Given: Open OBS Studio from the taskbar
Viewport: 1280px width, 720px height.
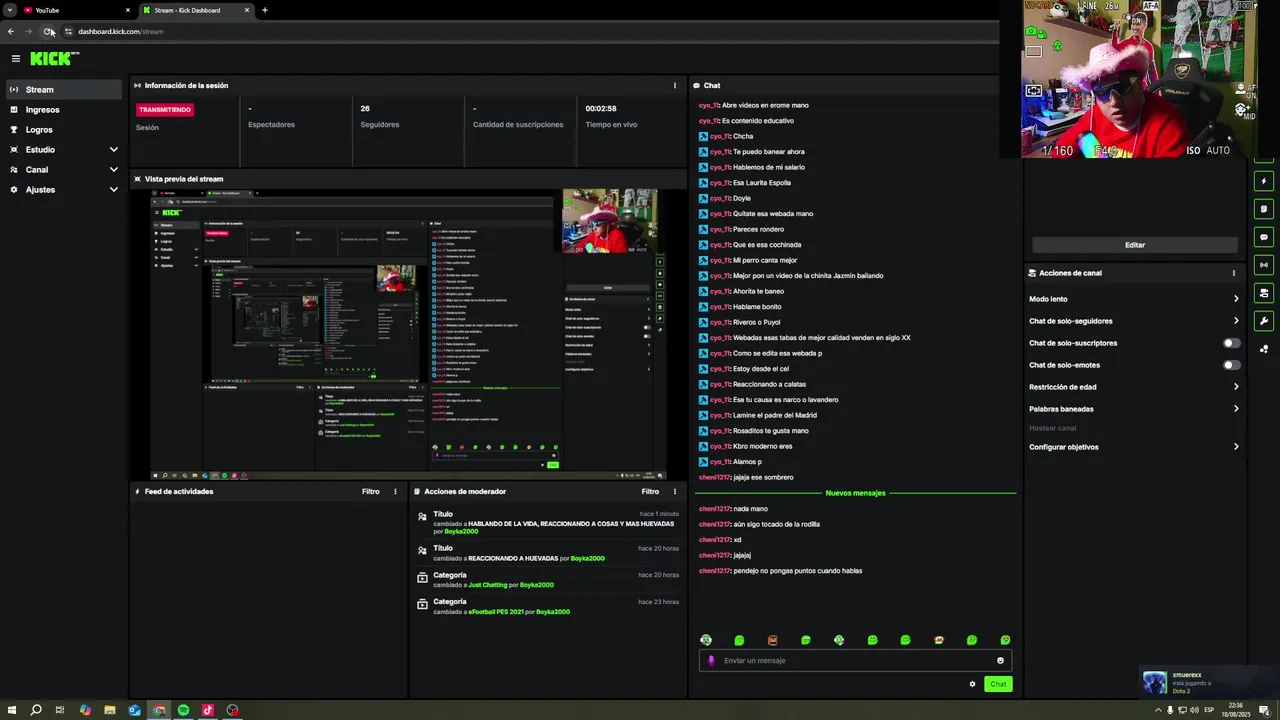Looking at the screenshot, I should point(232,710).
